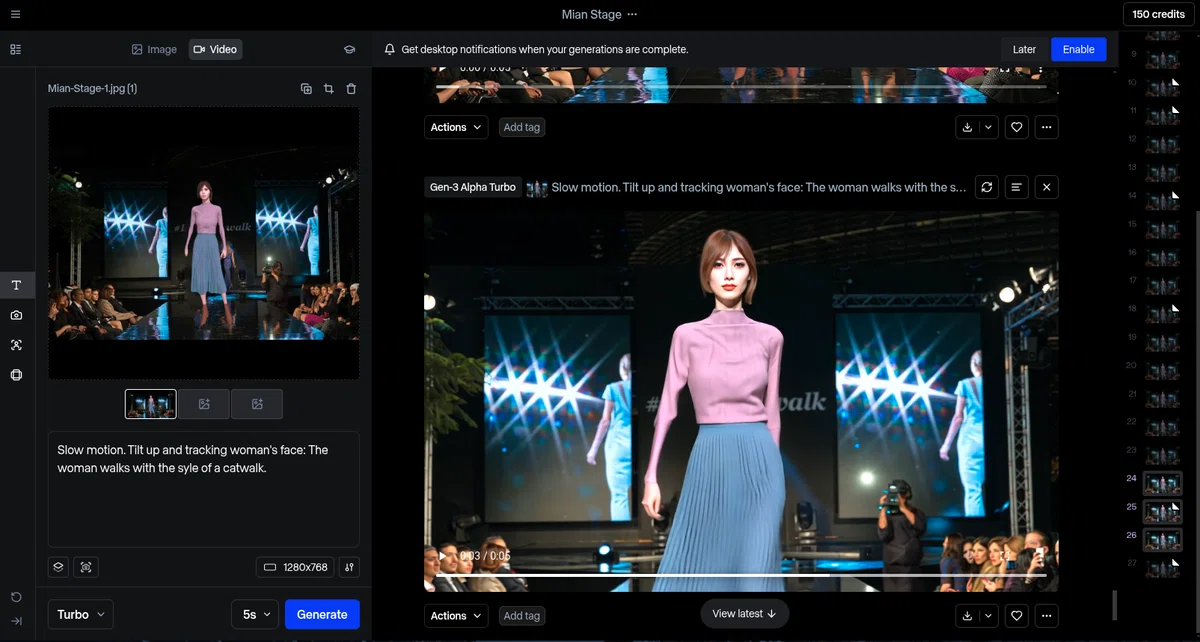Crop the Mian-Stage-1.jpg input image
The width and height of the screenshot is (1200, 642).
[x=328, y=89]
